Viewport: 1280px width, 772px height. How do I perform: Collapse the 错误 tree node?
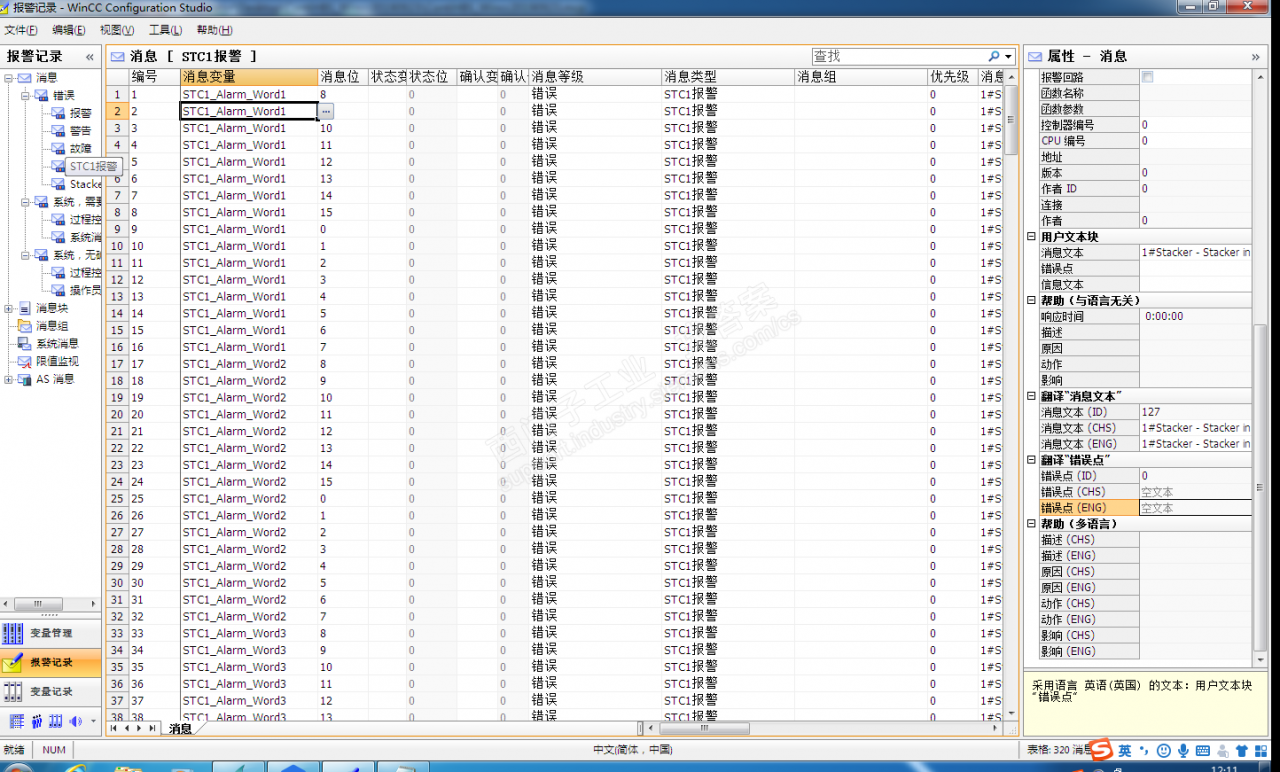point(26,96)
